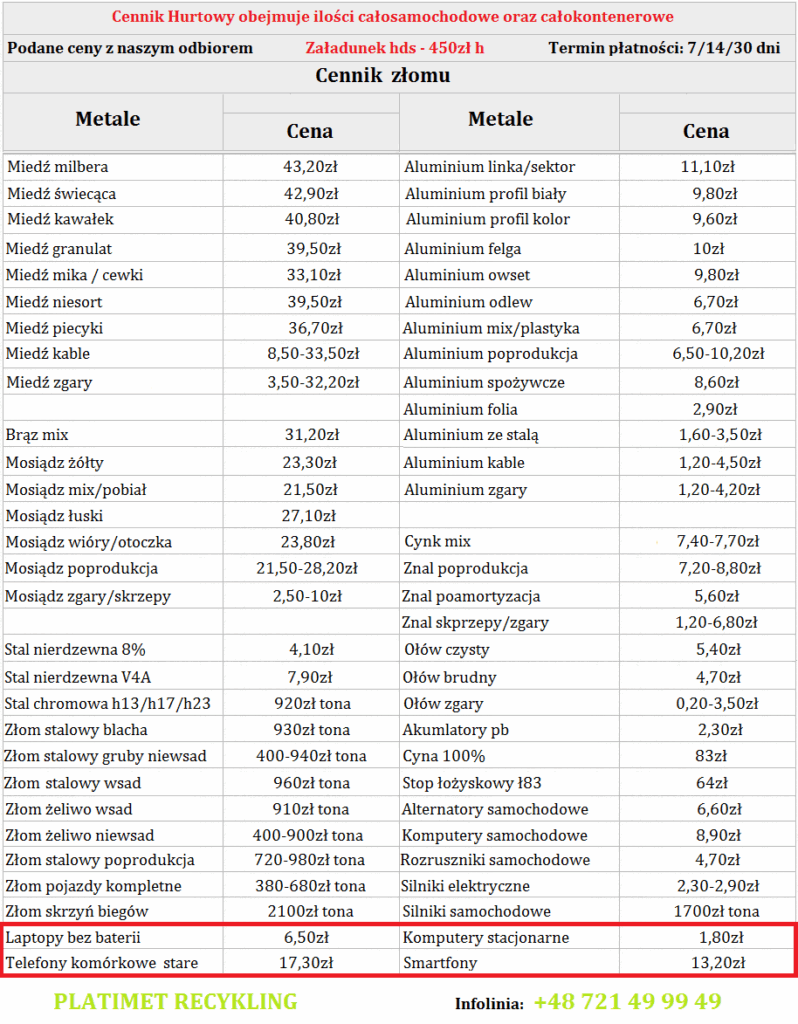Click the infolinia phone number +48 721 49 99 49
The height and width of the screenshot is (1024, 798).
[627, 1001]
